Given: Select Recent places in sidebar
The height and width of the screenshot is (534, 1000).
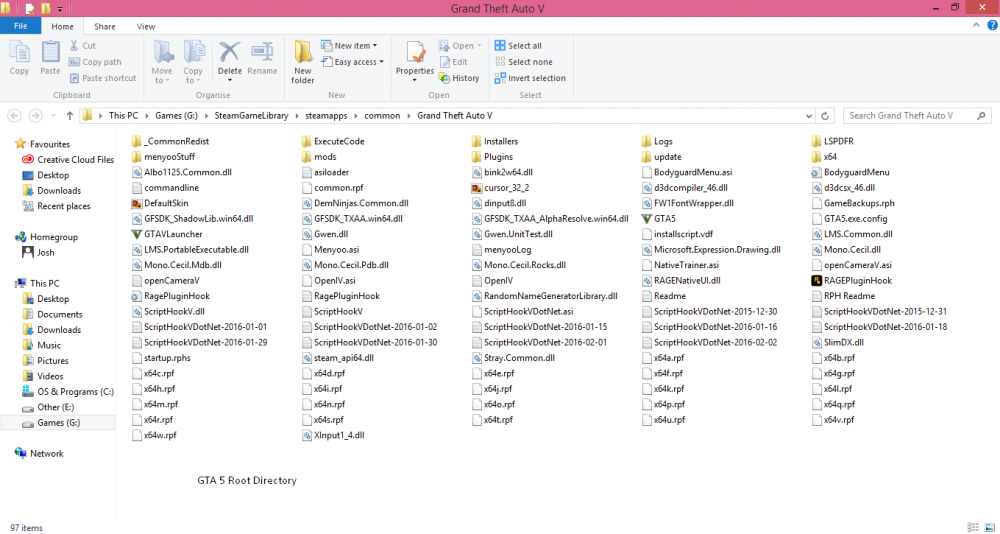Looking at the screenshot, I should point(56,206).
